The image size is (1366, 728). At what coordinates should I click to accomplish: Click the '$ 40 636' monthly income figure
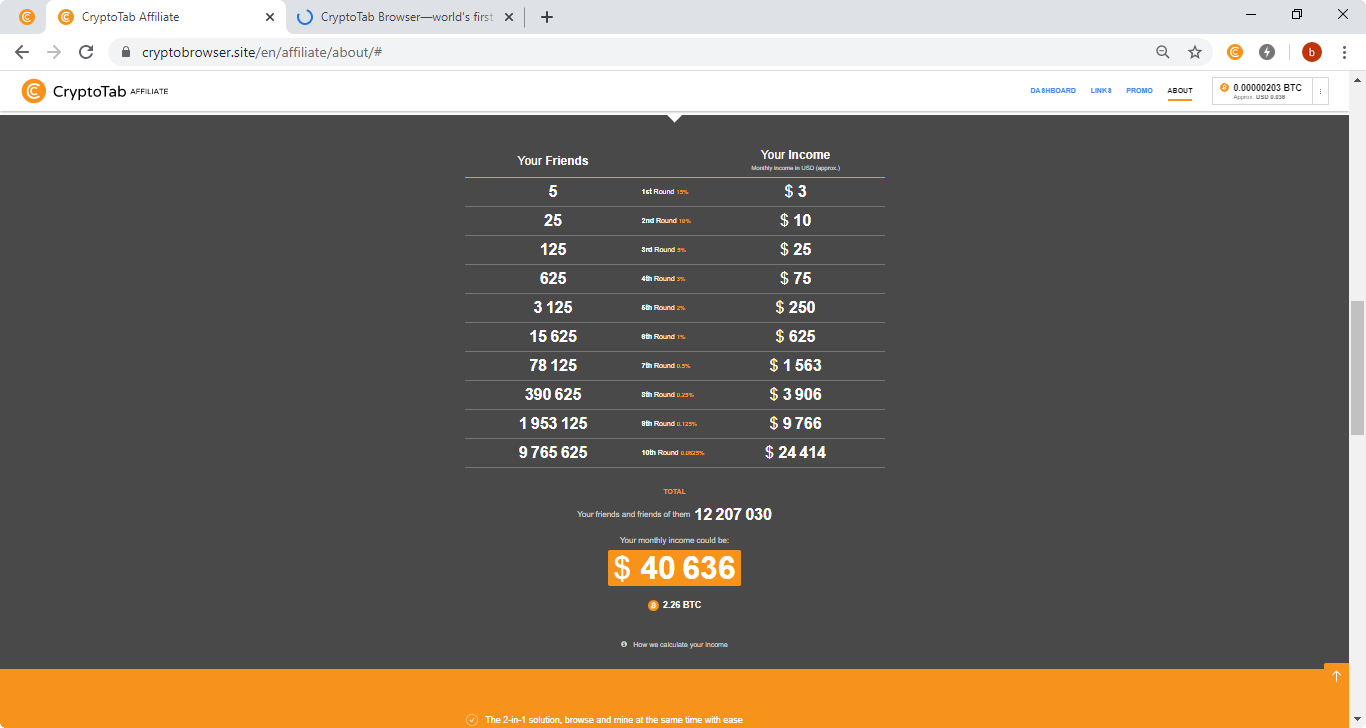tap(674, 568)
